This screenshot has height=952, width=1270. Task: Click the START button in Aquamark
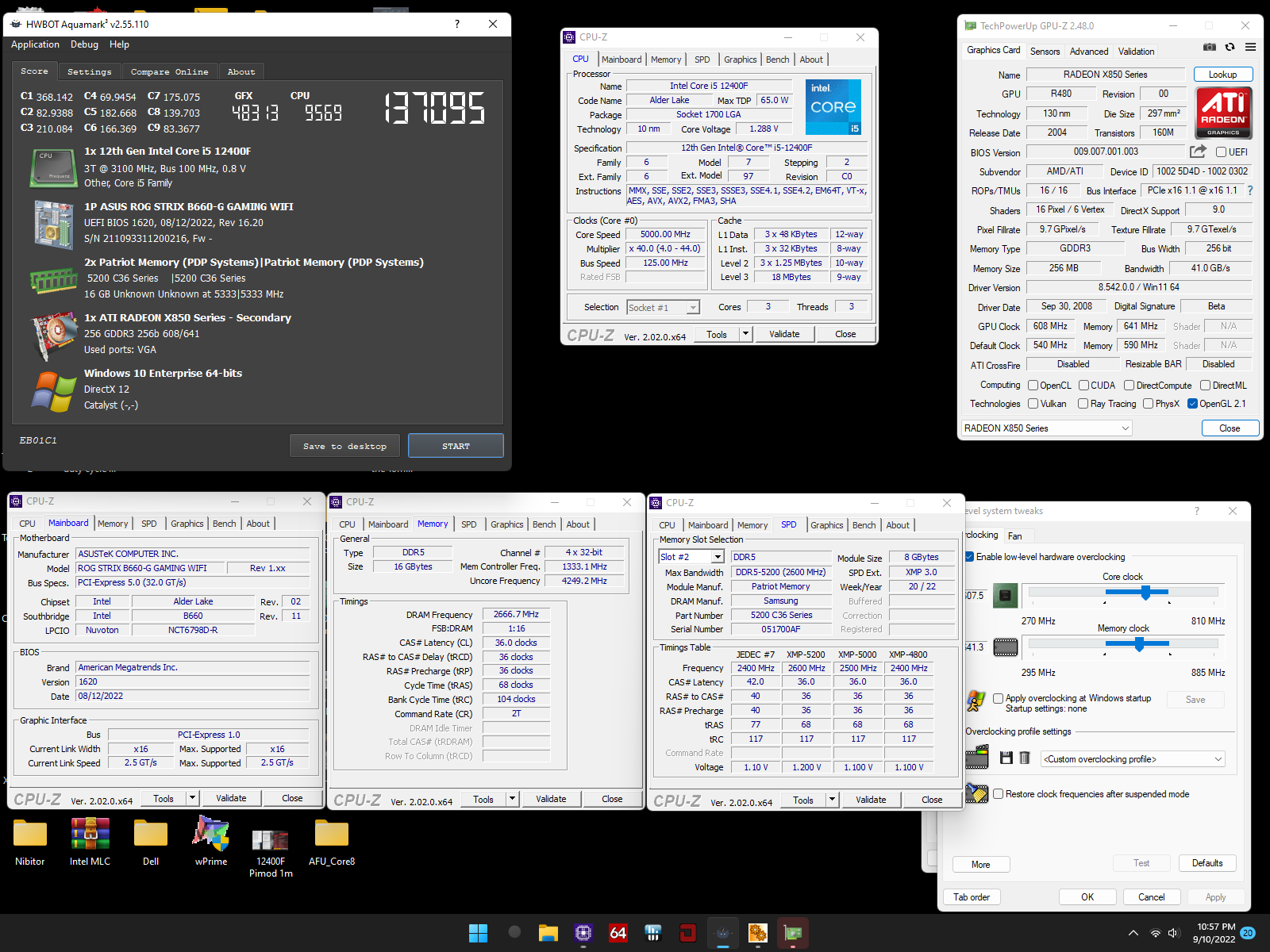(x=456, y=446)
